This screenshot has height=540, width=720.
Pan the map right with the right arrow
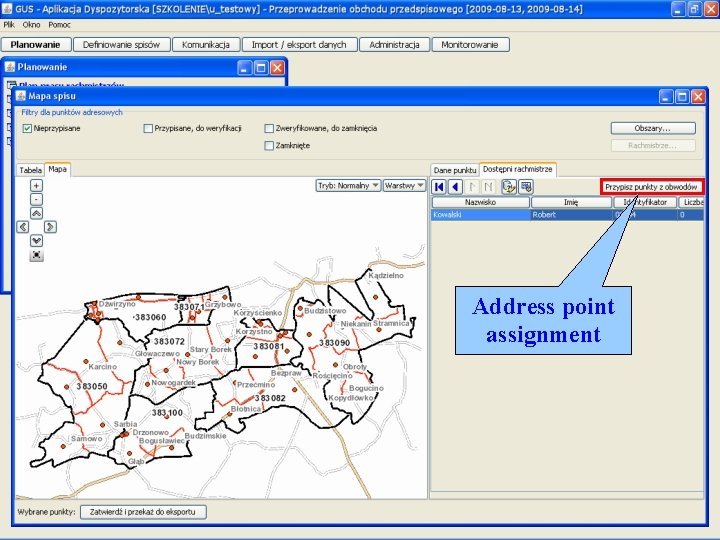tap(50, 227)
